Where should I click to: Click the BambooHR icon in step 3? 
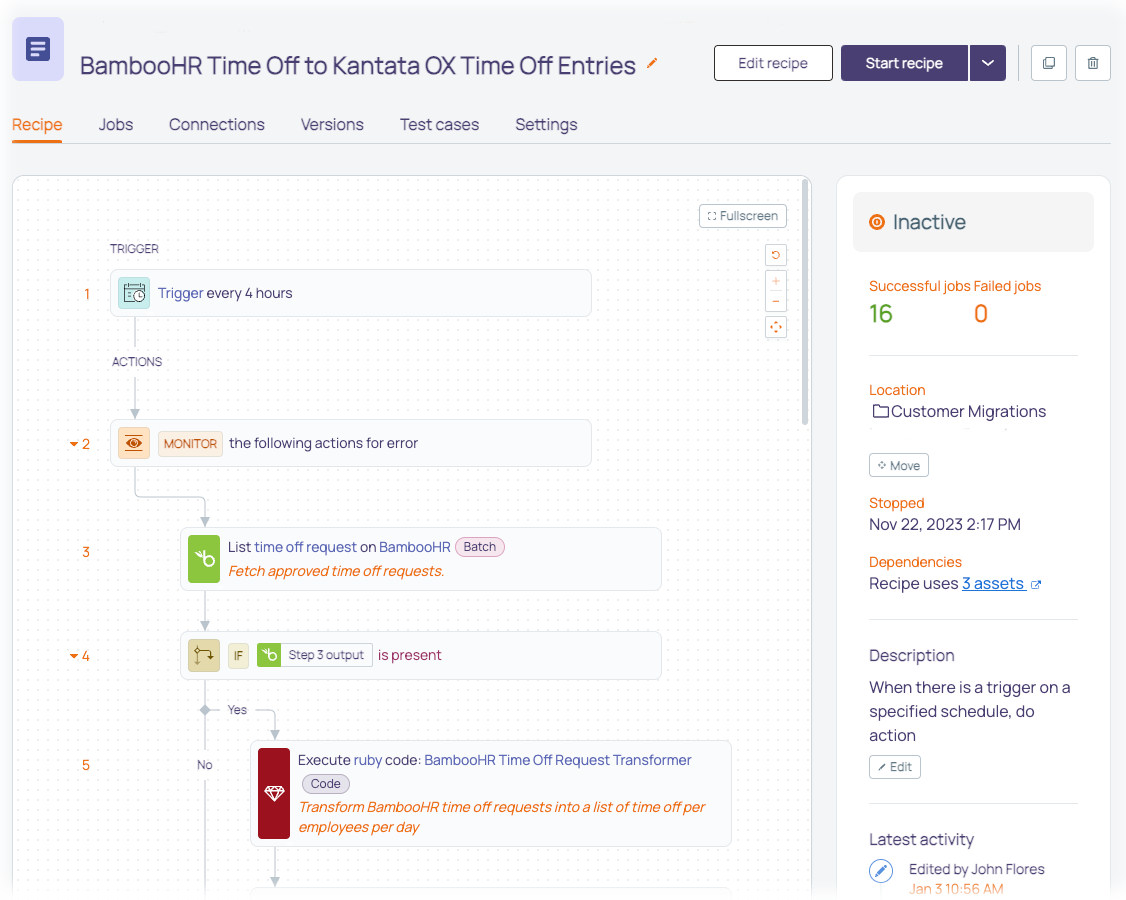point(204,559)
